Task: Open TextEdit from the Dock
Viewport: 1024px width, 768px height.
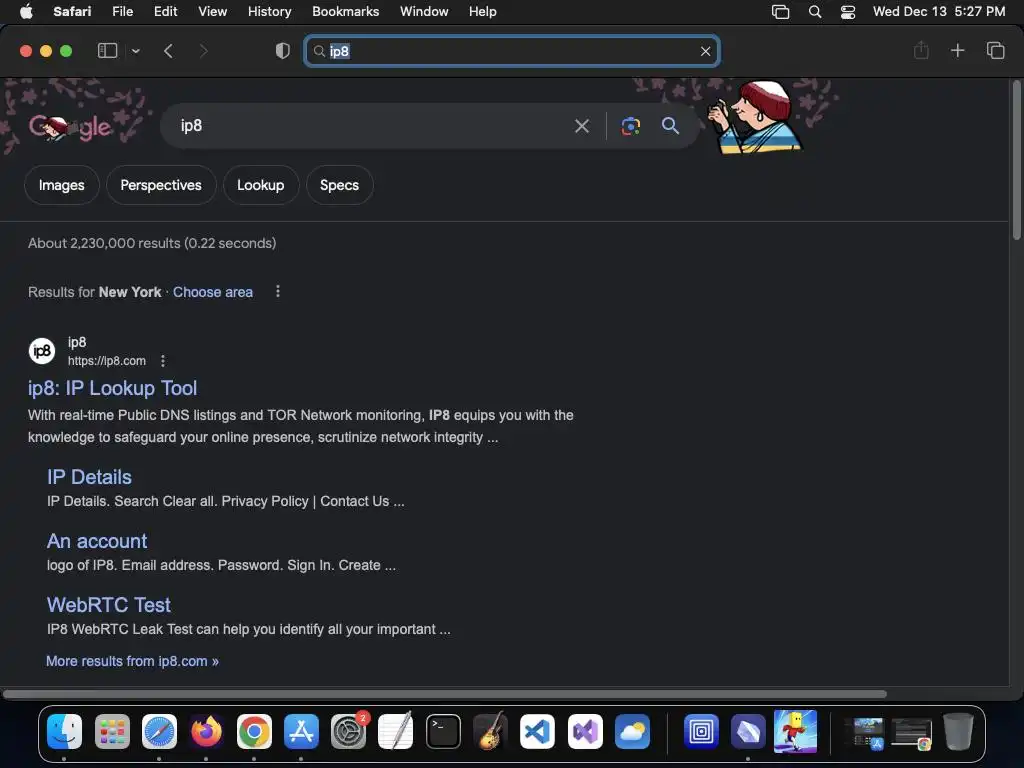Action: 396,731
